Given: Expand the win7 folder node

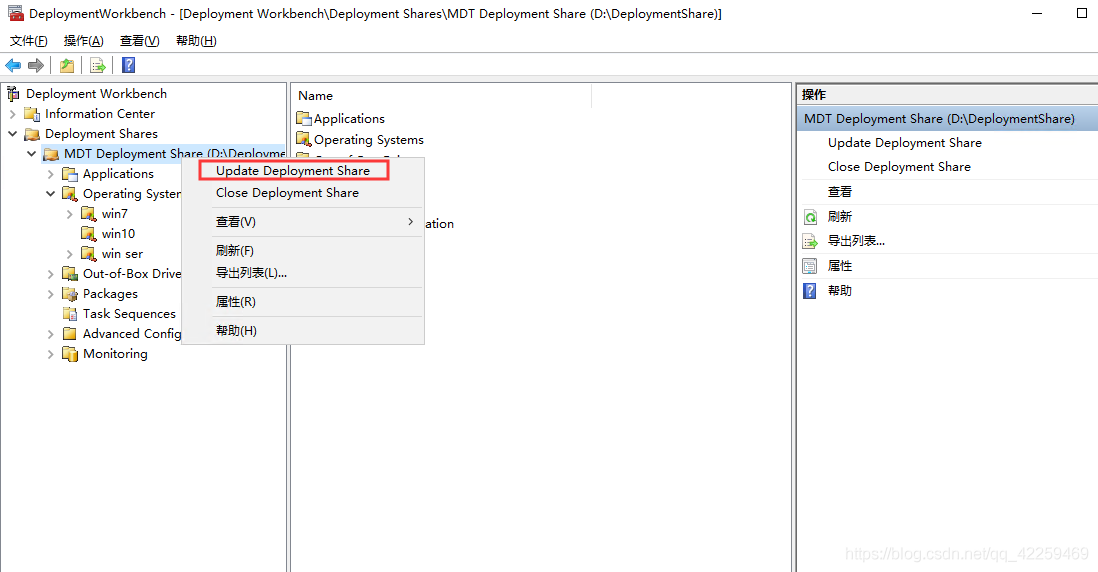Looking at the screenshot, I should click(x=69, y=214).
